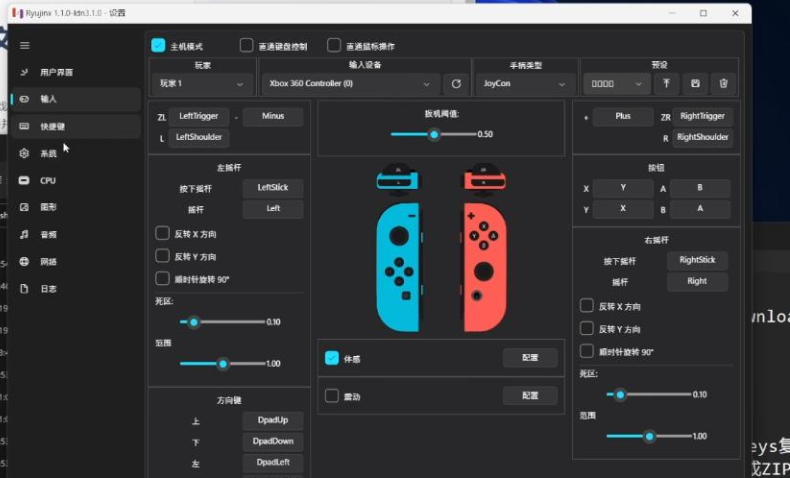Image resolution: width=790 pixels, height=478 pixels.
Task: Check 顺时针旋转 90° under left stick
Action: tap(162, 279)
